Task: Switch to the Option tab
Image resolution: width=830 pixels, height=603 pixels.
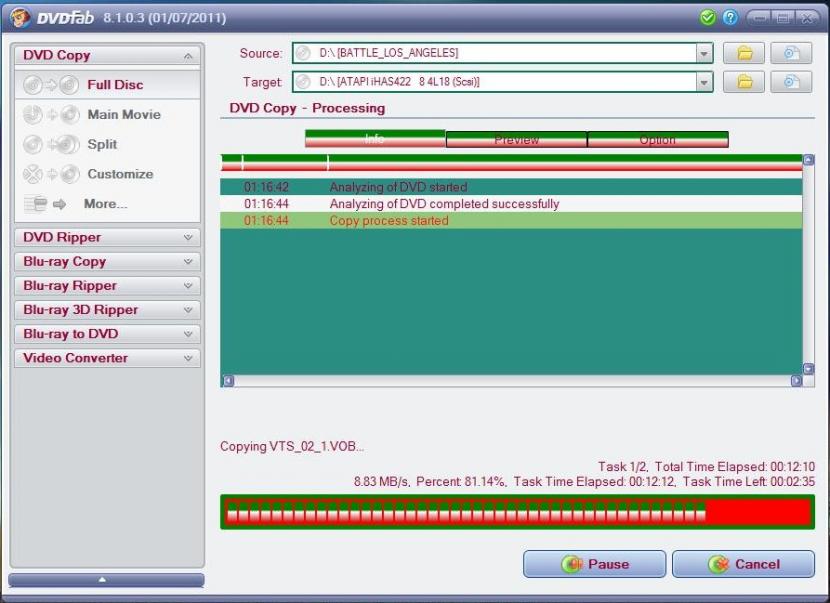Action: click(x=658, y=140)
